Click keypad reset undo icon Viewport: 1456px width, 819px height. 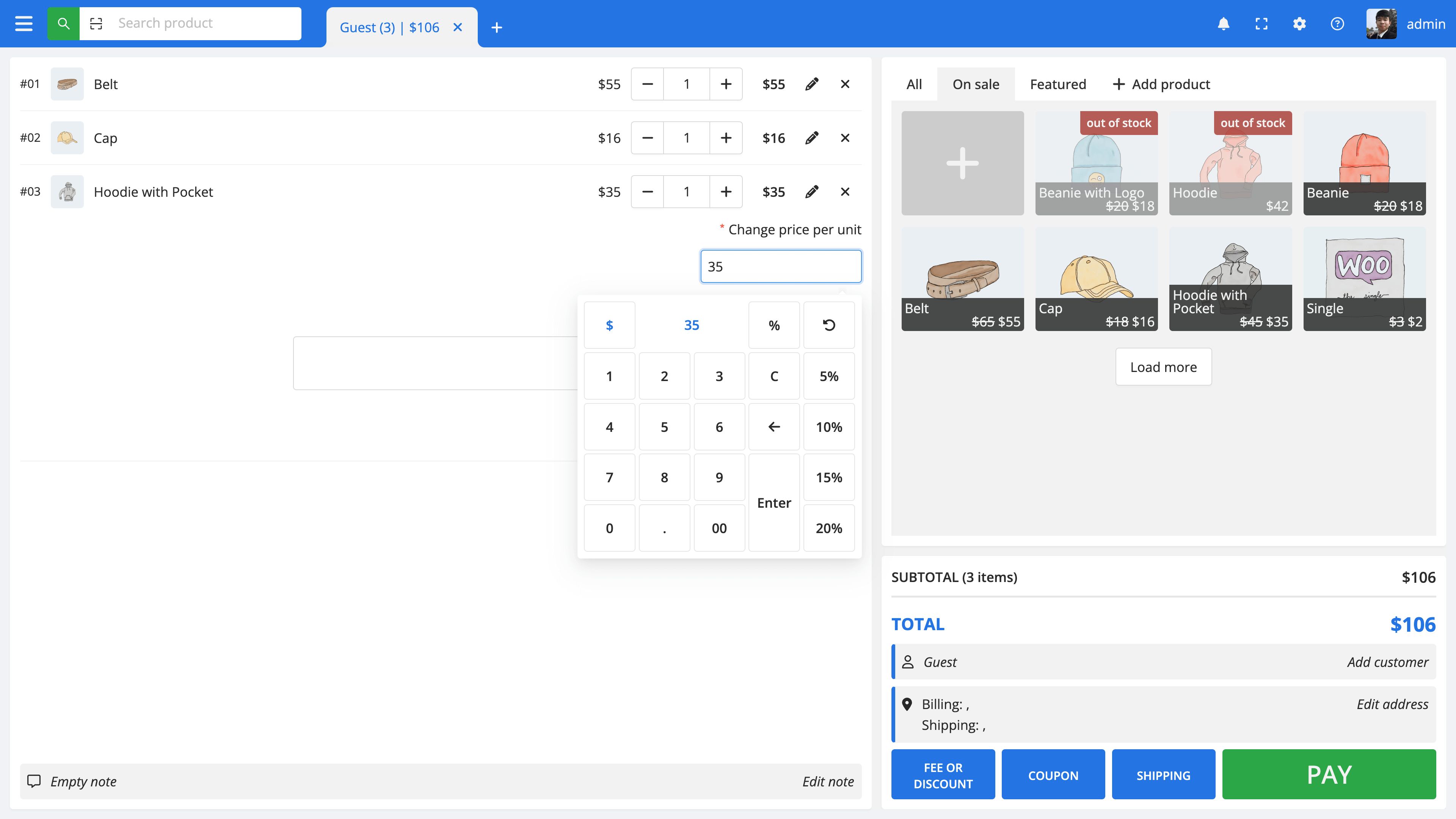tap(828, 325)
